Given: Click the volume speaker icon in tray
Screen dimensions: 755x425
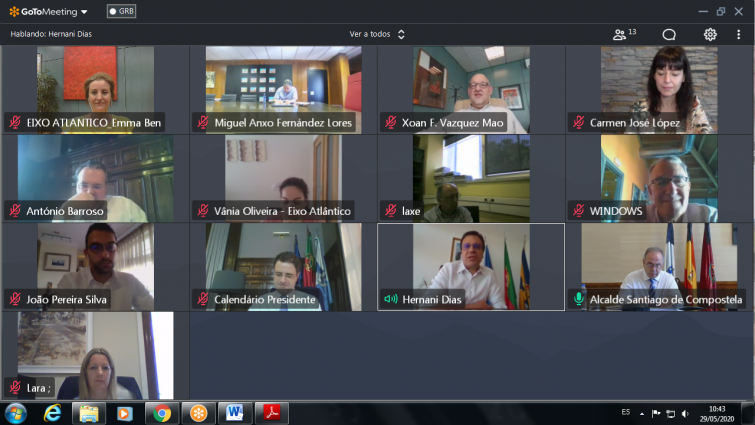Looking at the screenshot, I should click(685, 413).
